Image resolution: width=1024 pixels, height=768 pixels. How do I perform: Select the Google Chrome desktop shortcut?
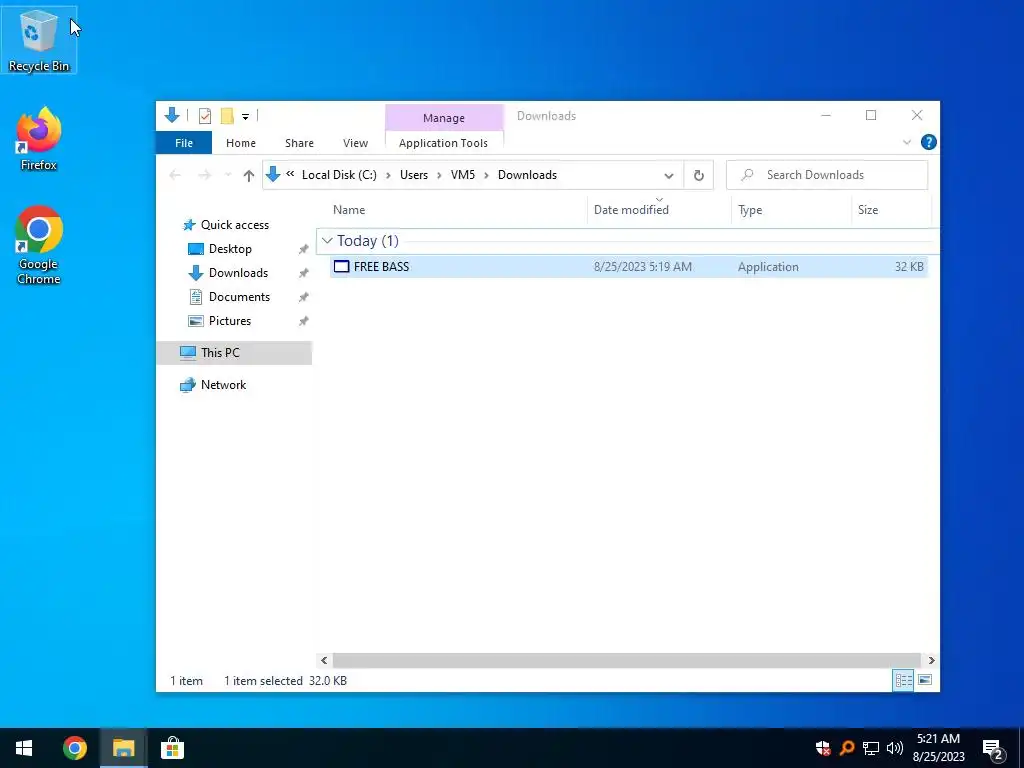click(x=39, y=245)
